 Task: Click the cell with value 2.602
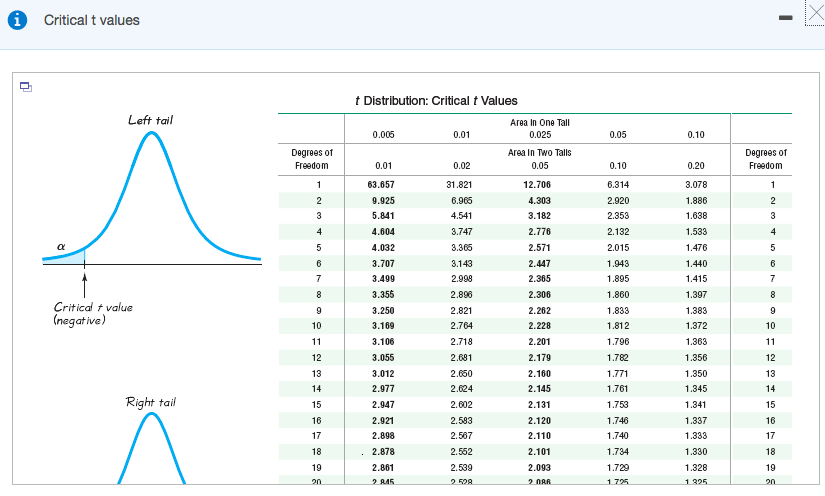(461, 403)
